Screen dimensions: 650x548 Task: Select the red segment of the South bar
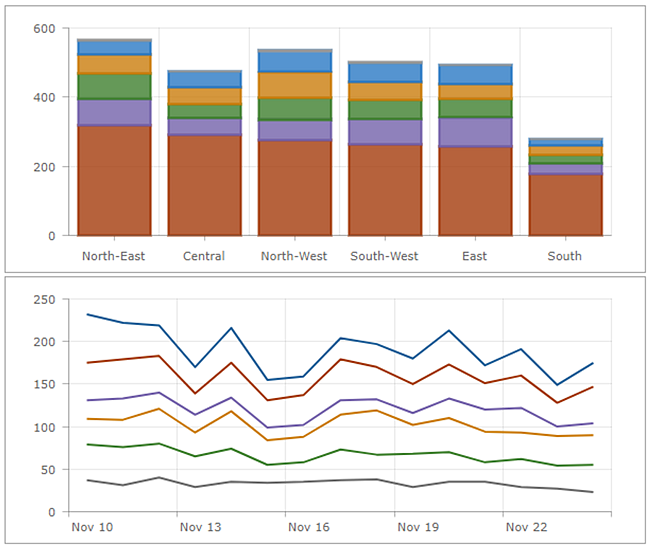tap(564, 205)
